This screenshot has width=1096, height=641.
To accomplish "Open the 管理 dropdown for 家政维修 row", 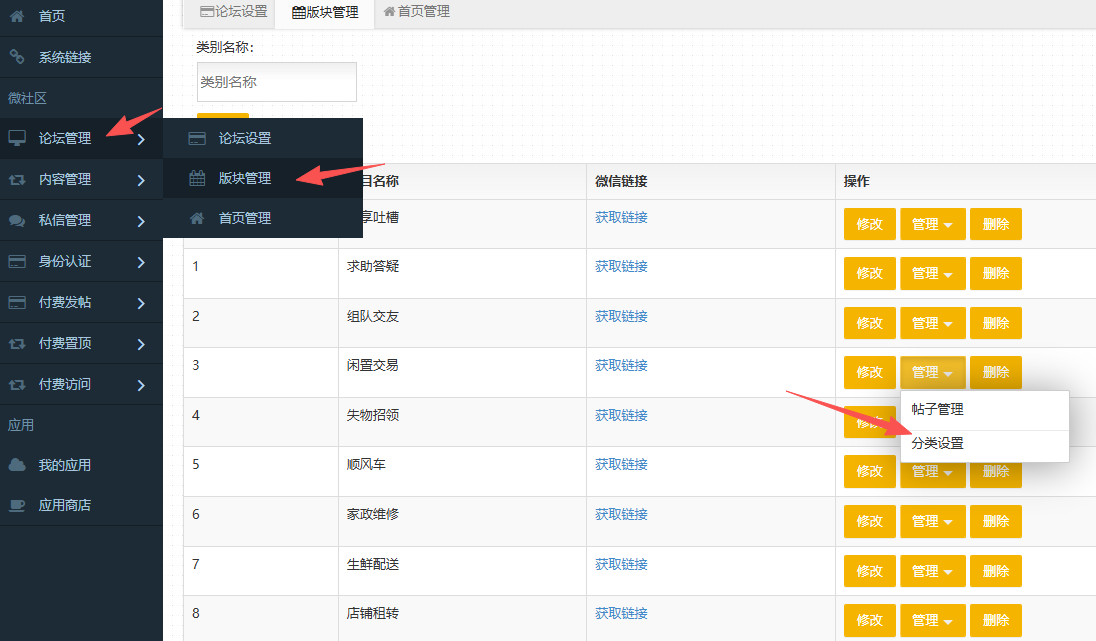I will 932,522.
